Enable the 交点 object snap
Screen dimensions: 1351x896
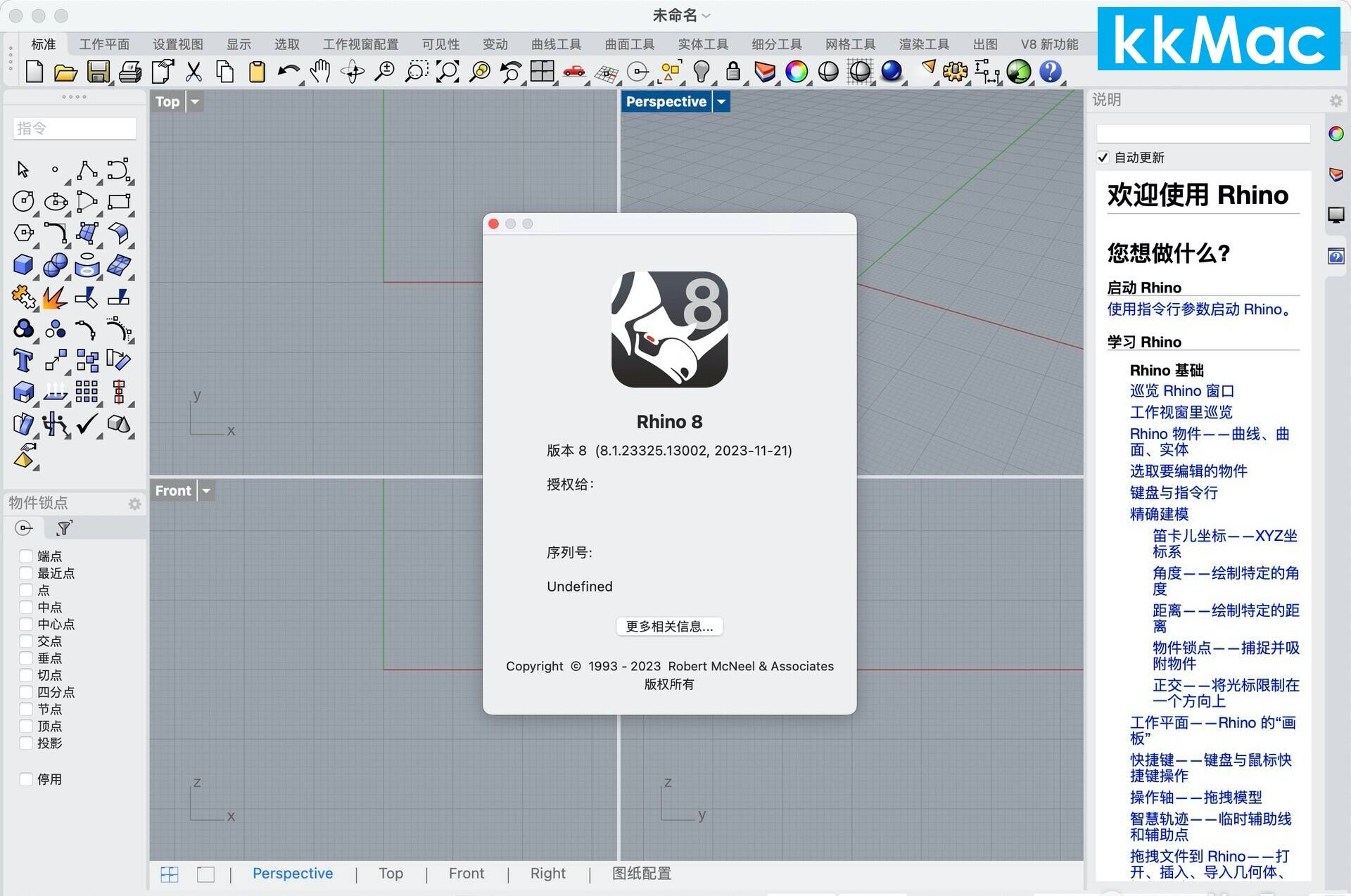pos(26,641)
